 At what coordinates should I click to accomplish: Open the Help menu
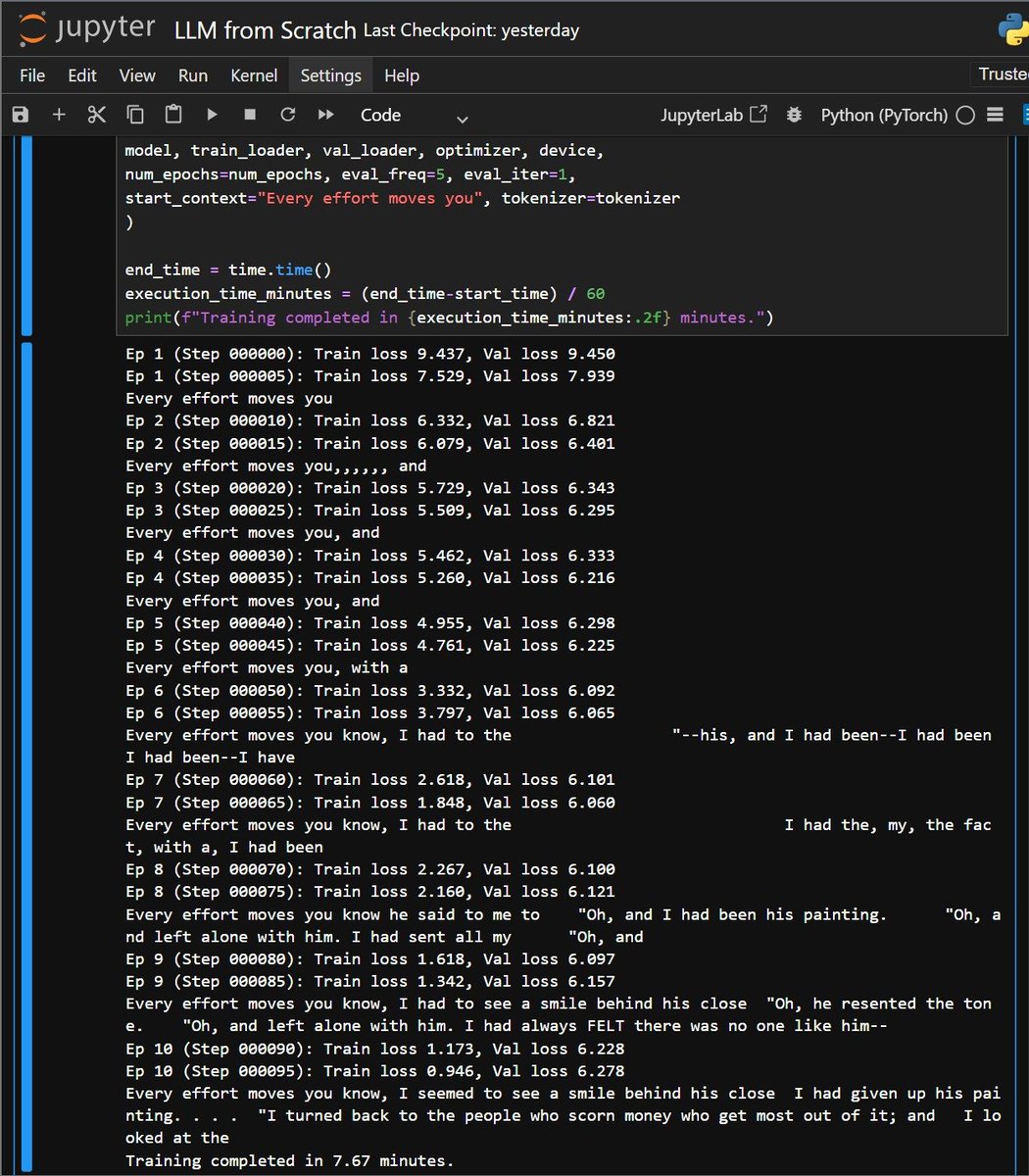point(402,75)
